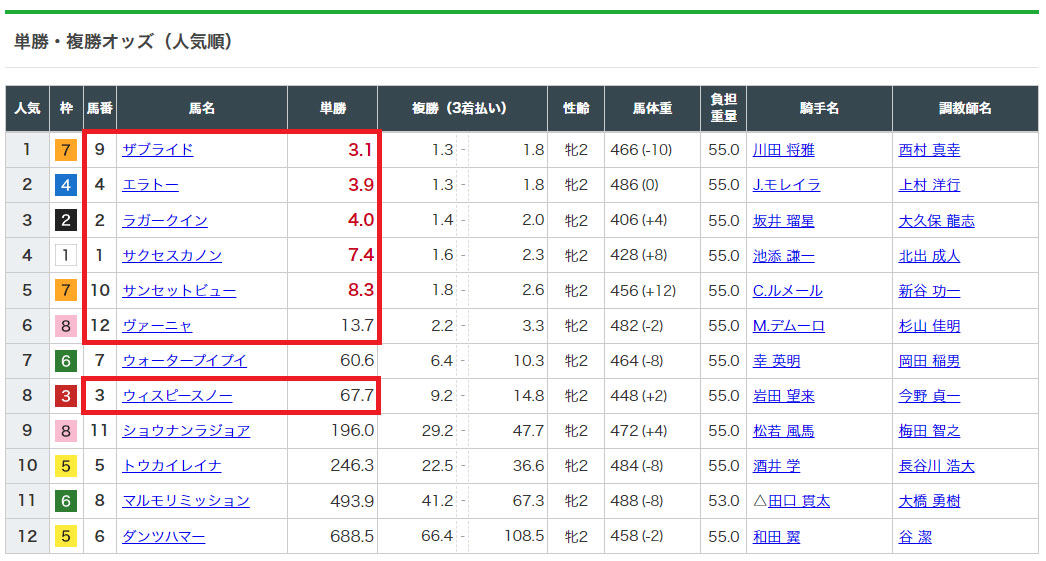This screenshot has width=1046, height=561.
Task: Click jockey J.モレイラ link
Action: [x=786, y=185]
